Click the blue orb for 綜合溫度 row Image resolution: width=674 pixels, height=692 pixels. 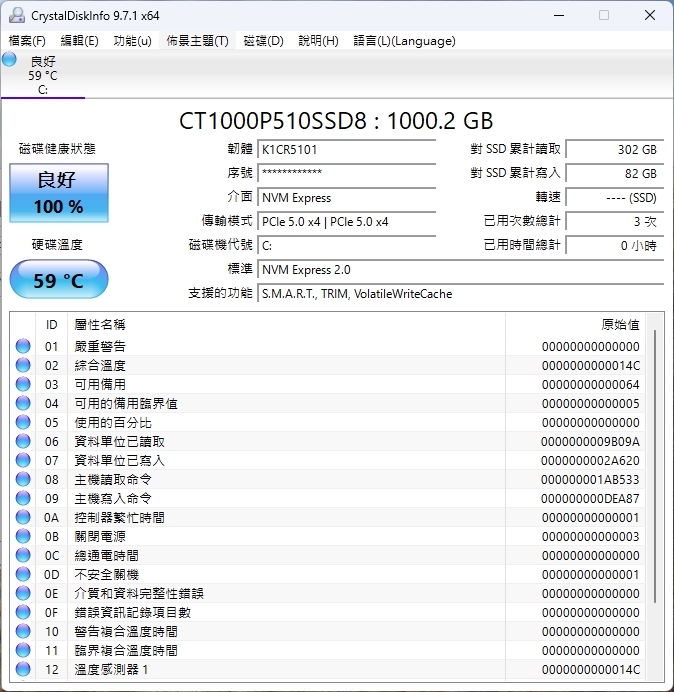(x=23, y=366)
